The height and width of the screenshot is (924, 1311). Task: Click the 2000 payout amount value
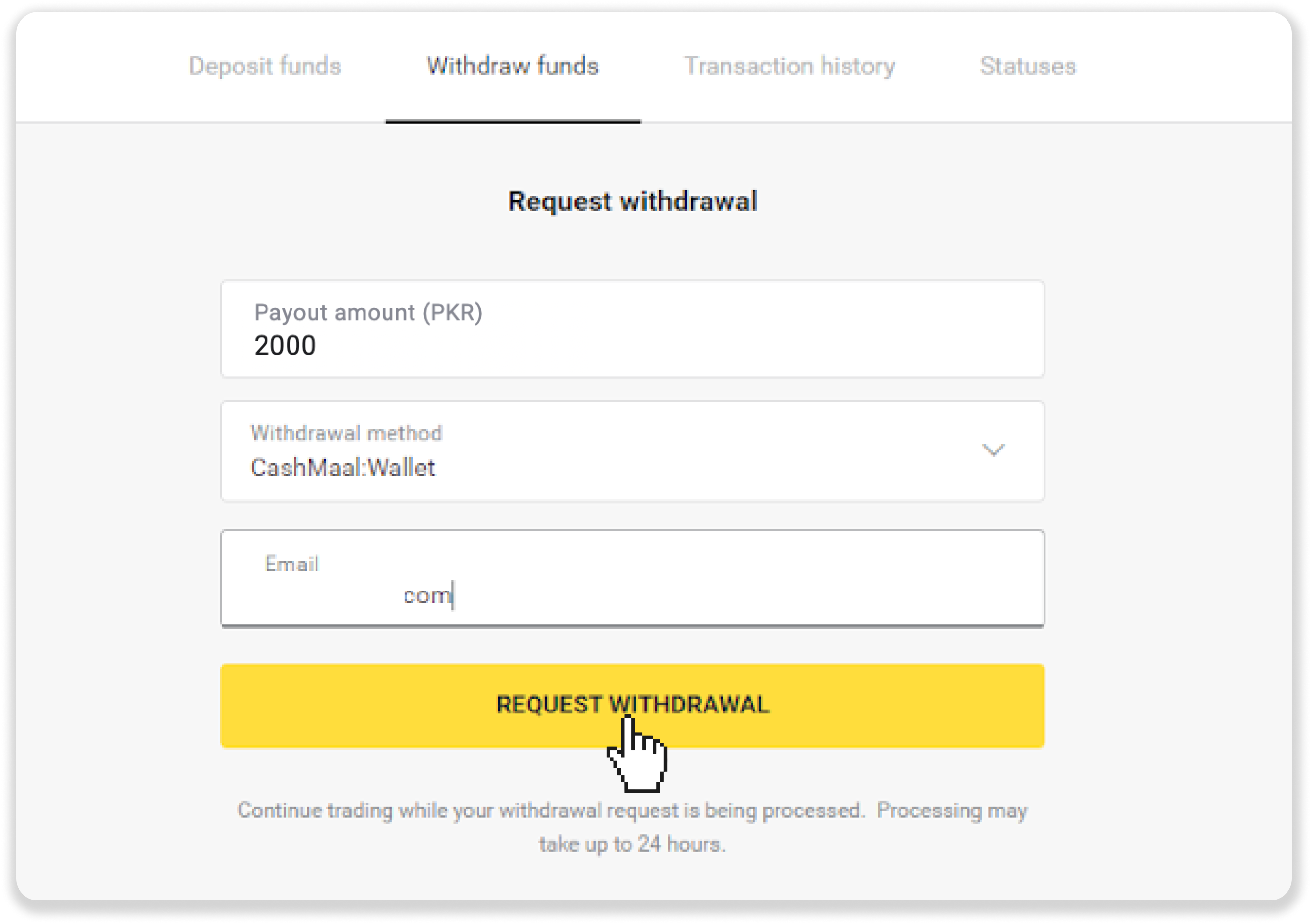point(285,346)
